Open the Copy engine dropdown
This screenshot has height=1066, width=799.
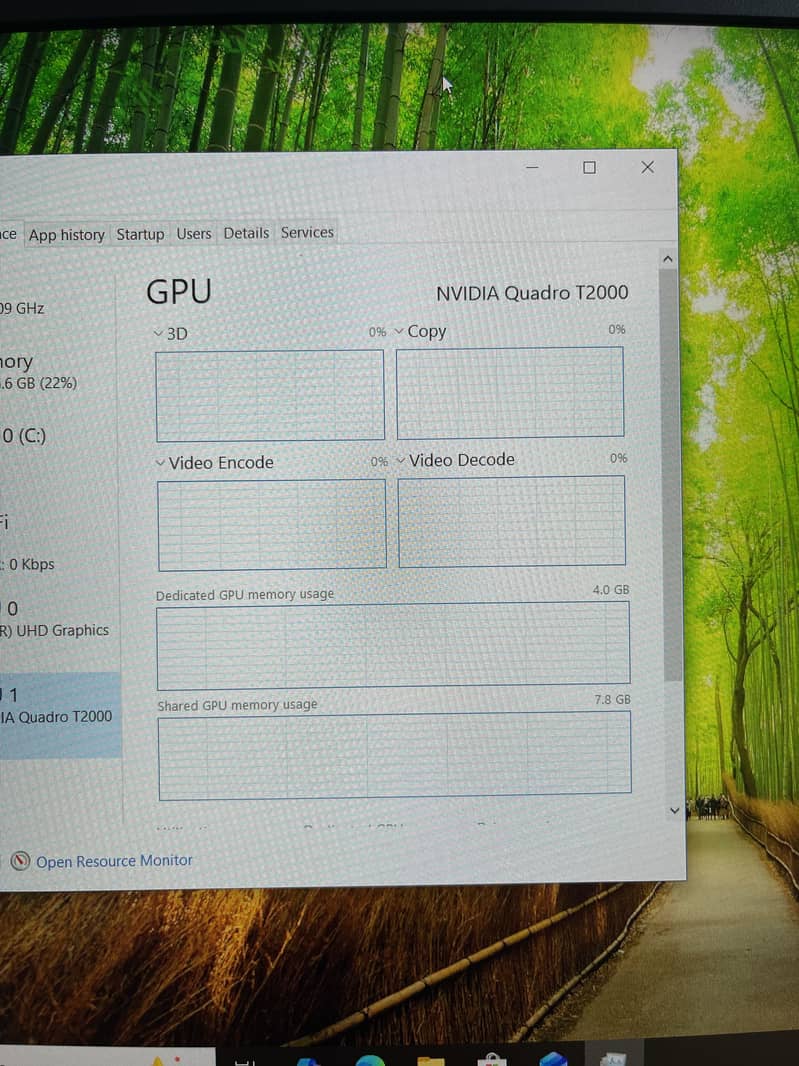[x=399, y=332]
